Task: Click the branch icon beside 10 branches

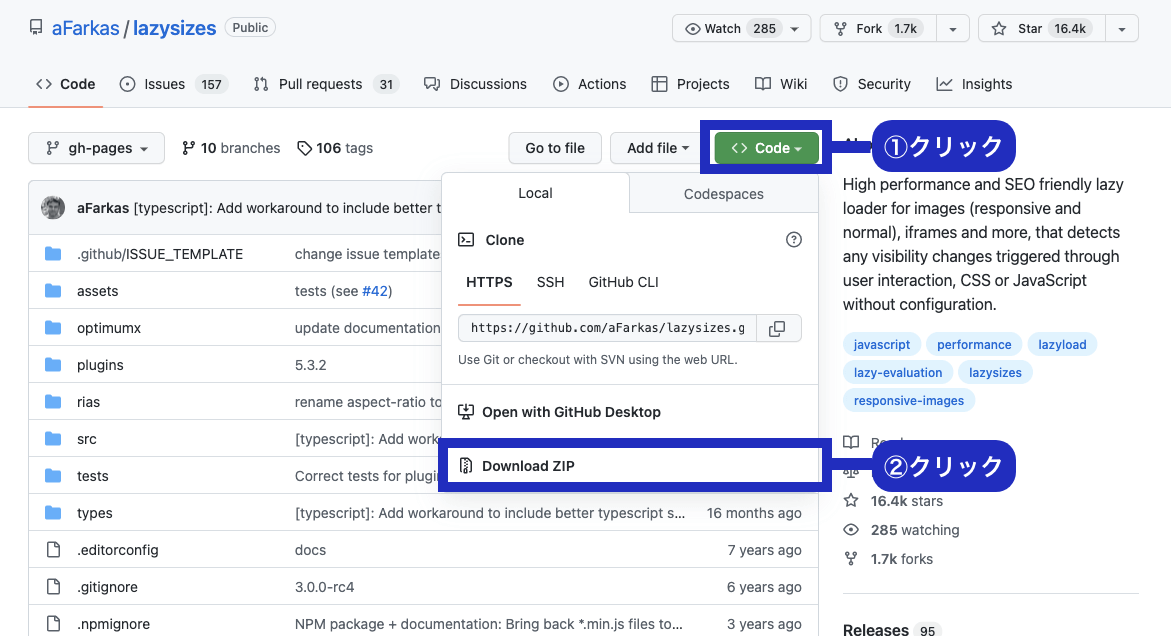Action: pyautogui.click(x=188, y=148)
